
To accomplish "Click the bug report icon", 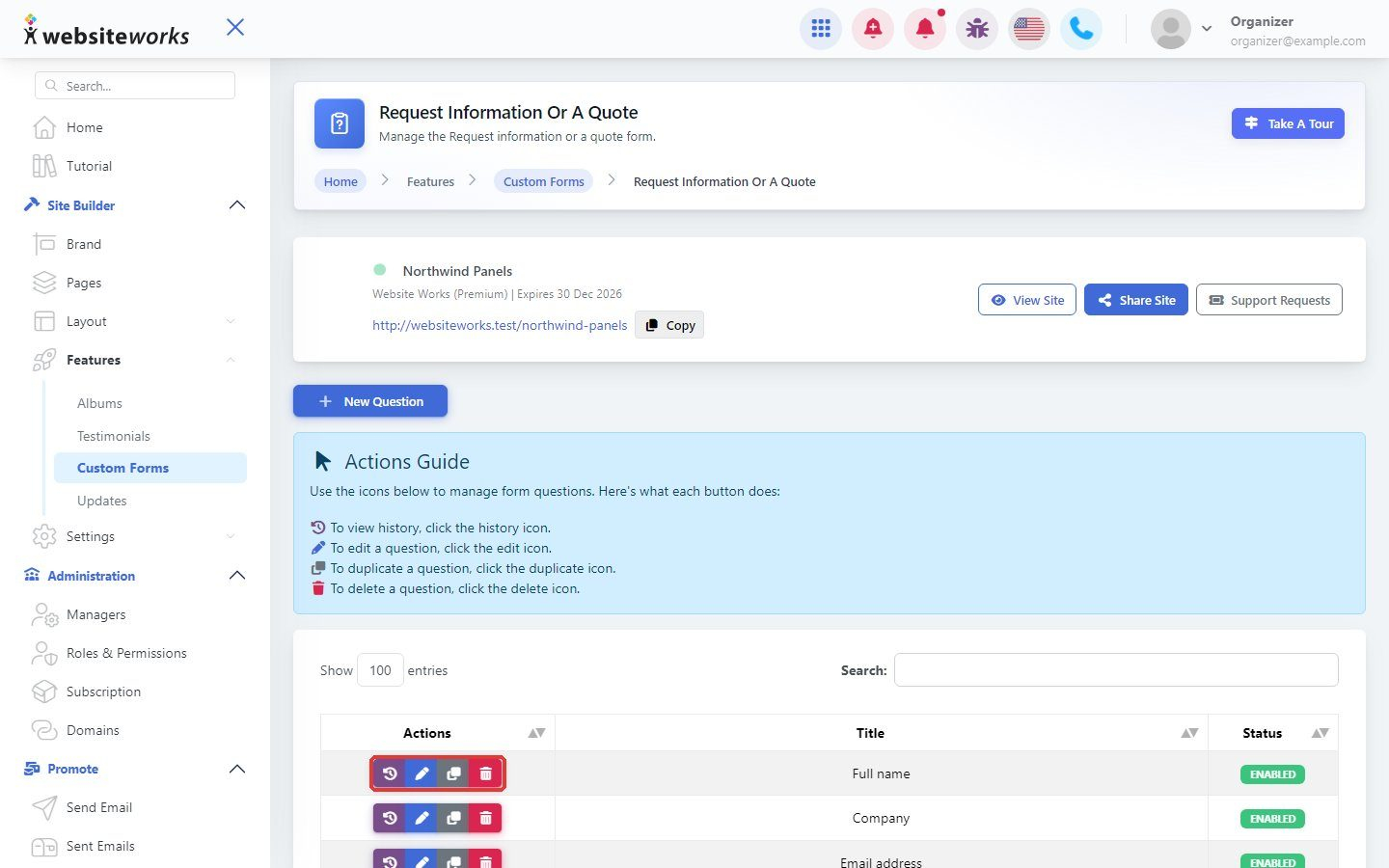I will point(977,29).
